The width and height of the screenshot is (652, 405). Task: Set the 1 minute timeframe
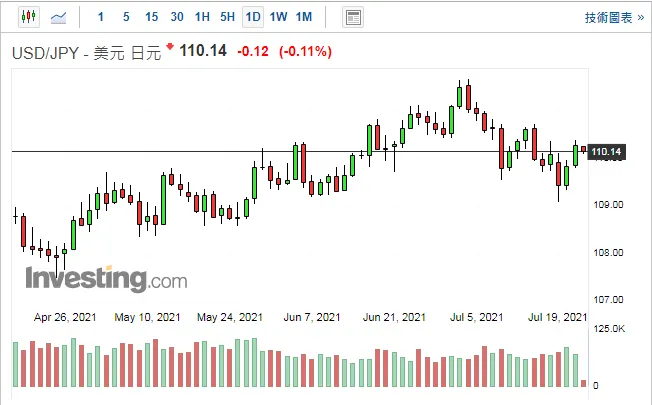(101, 17)
